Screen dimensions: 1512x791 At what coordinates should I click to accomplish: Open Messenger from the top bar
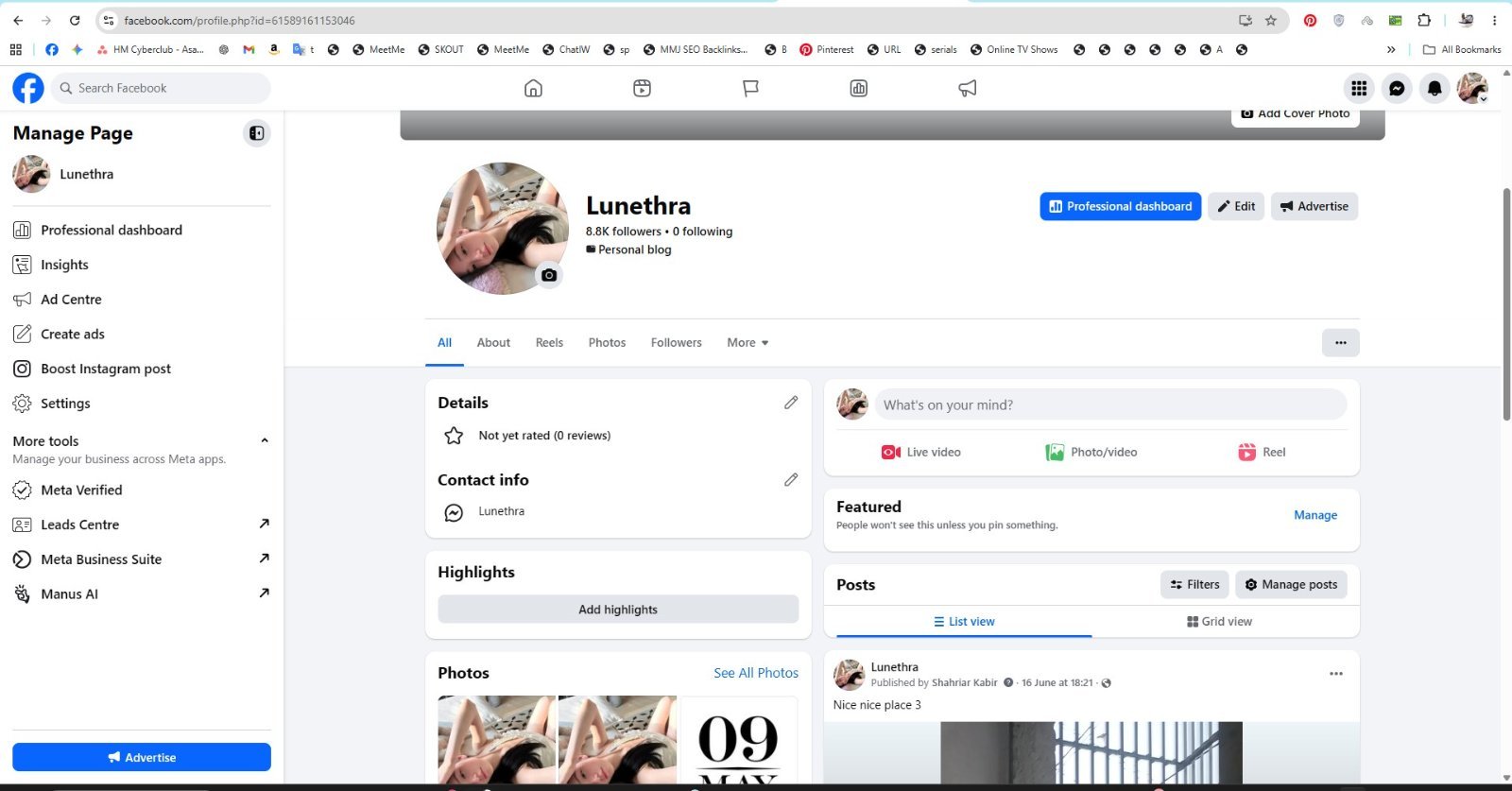click(1397, 88)
